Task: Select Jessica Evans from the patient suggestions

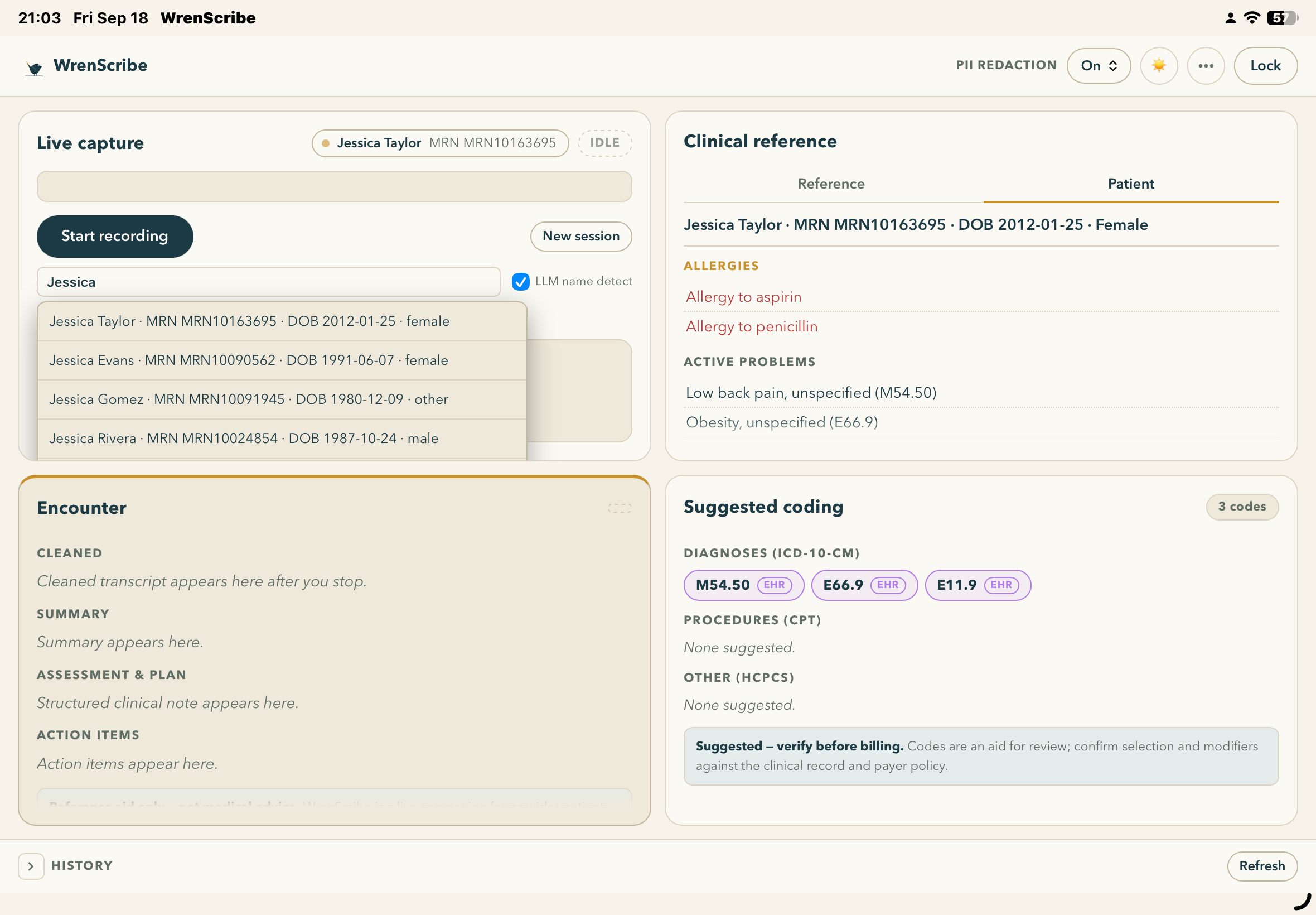Action: pyautogui.click(x=282, y=360)
